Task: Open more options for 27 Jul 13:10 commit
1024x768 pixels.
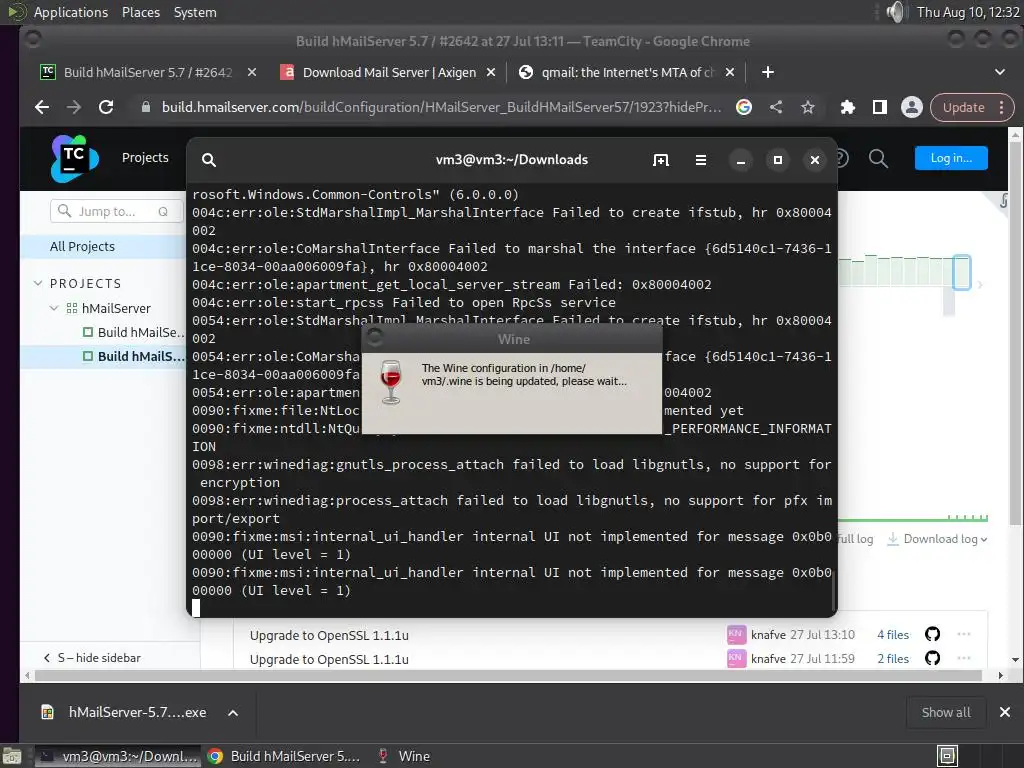Action: [964, 634]
